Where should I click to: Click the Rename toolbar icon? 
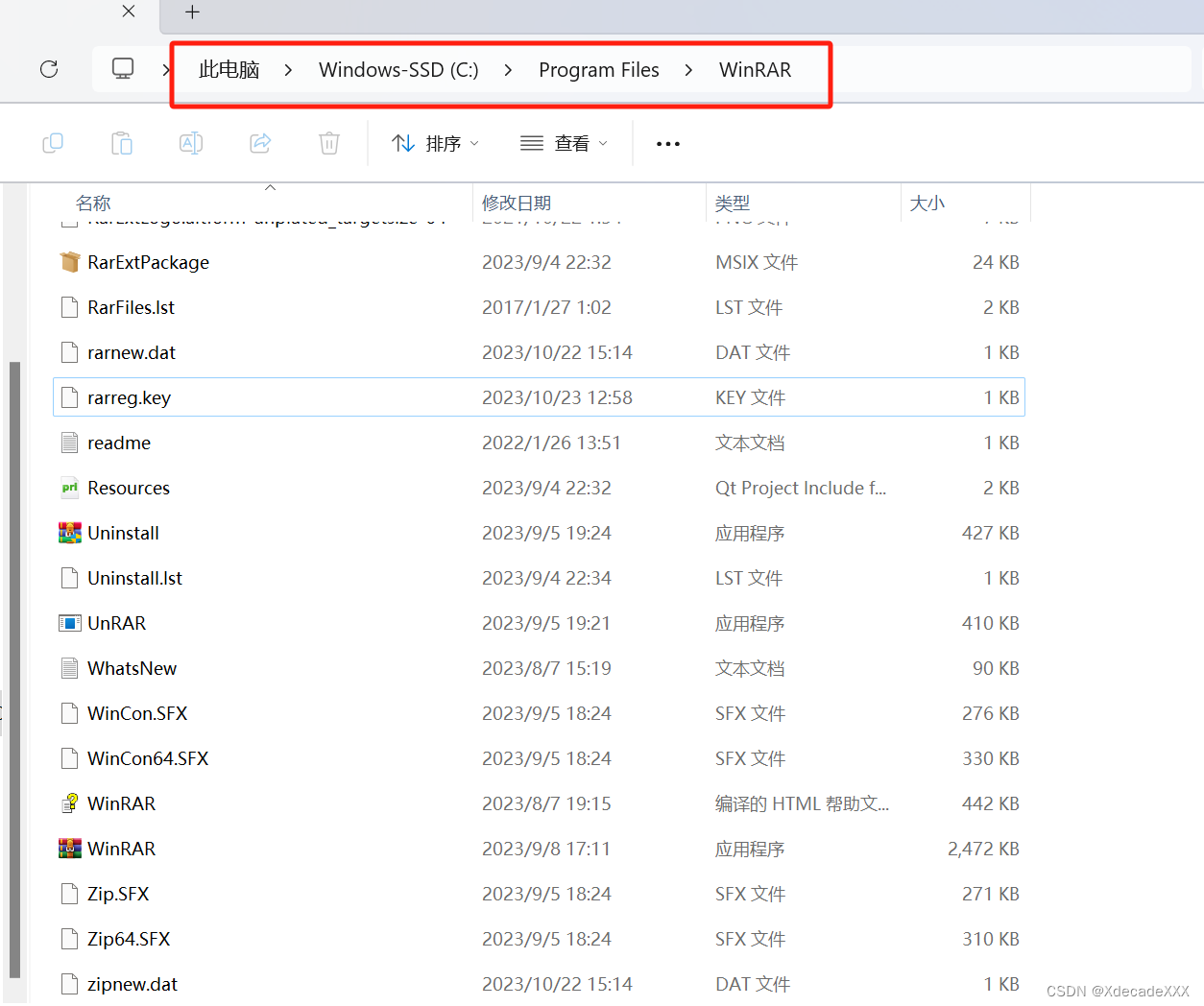point(191,143)
